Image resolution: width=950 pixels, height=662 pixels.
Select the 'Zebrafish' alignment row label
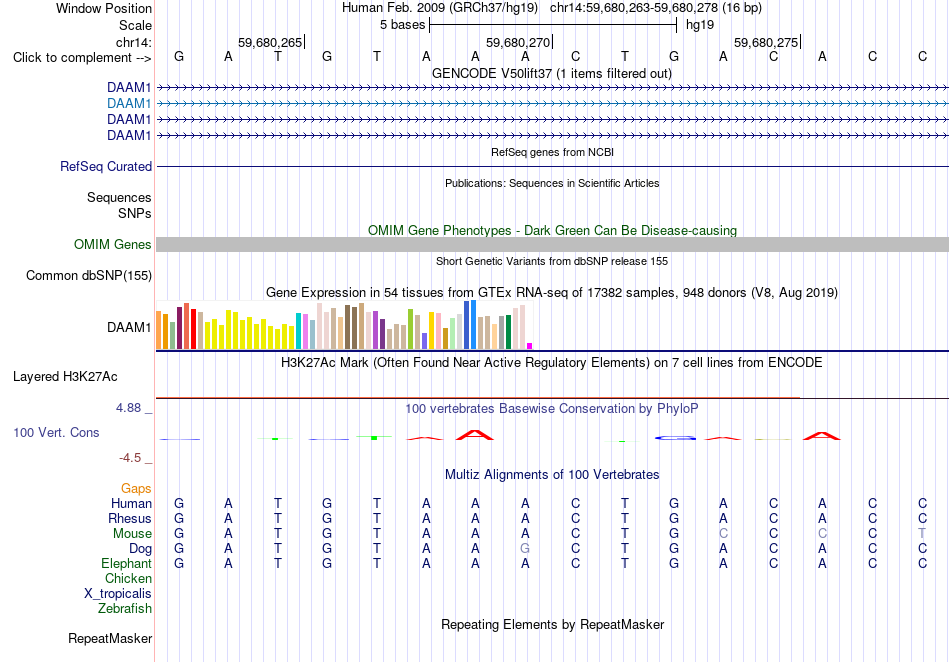coord(125,608)
